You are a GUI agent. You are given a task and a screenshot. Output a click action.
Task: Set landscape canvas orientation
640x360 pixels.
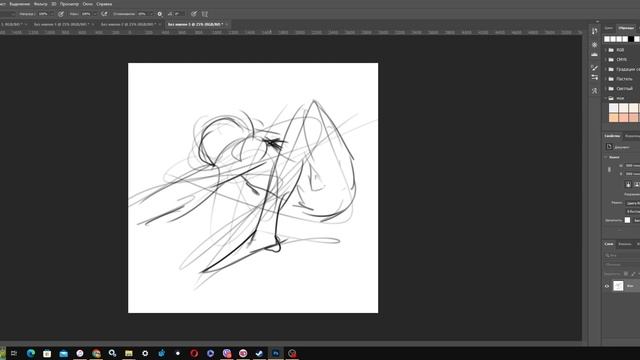[636, 184]
